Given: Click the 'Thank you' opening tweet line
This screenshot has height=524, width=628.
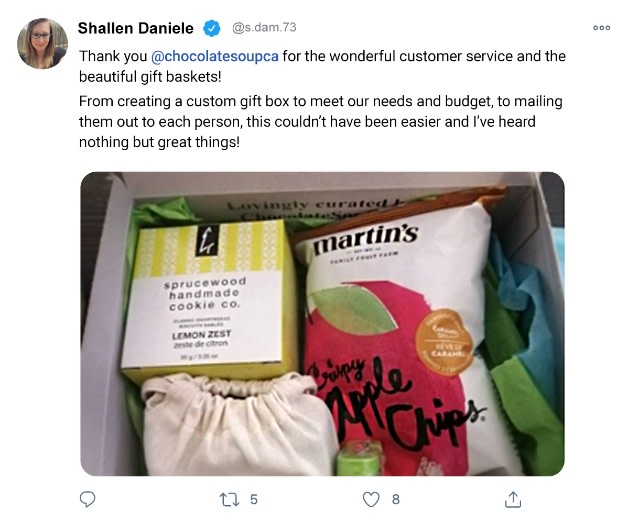Looking at the screenshot, I should point(322,66).
